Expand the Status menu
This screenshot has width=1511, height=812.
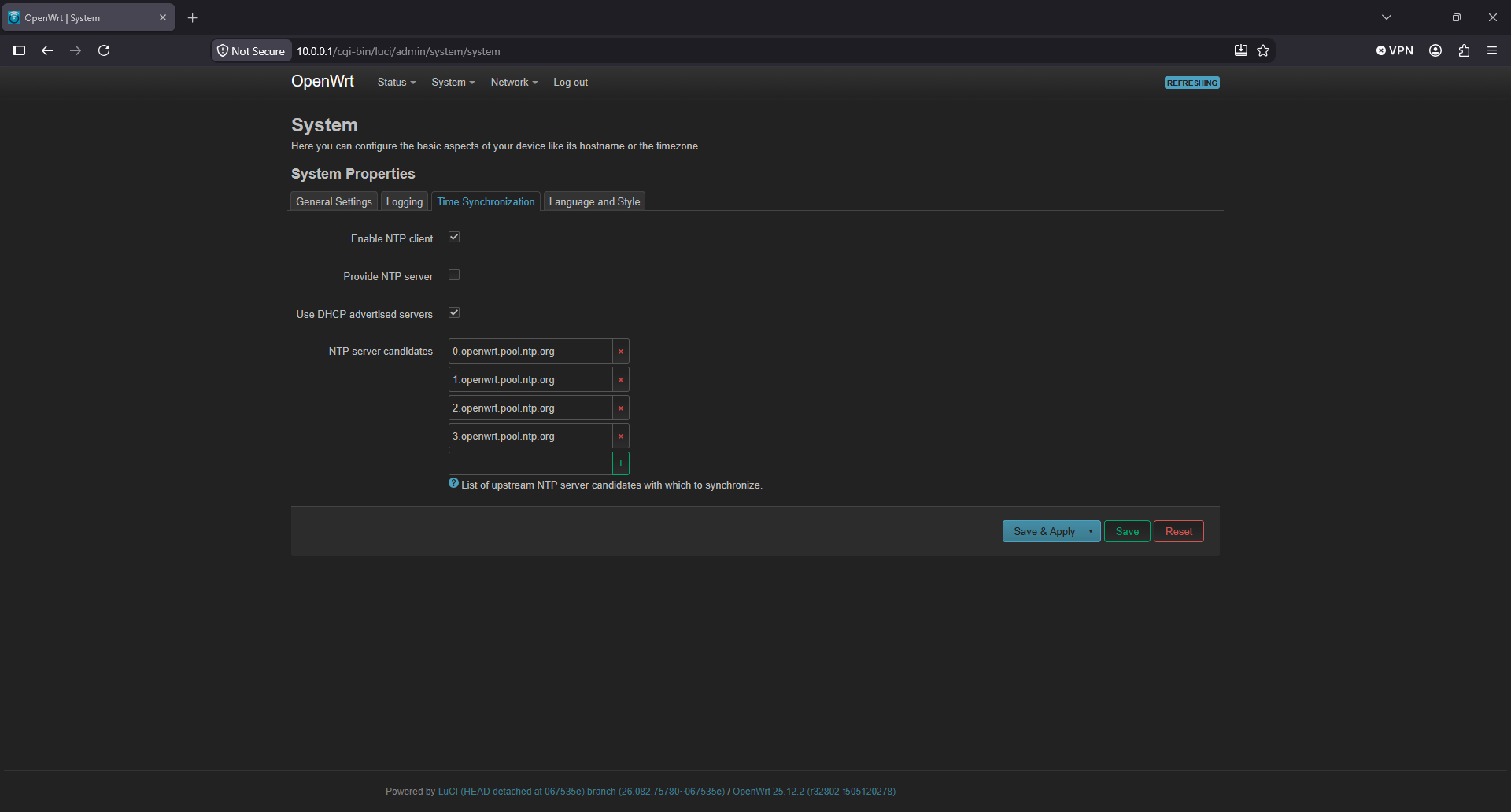click(x=397, y=83)
